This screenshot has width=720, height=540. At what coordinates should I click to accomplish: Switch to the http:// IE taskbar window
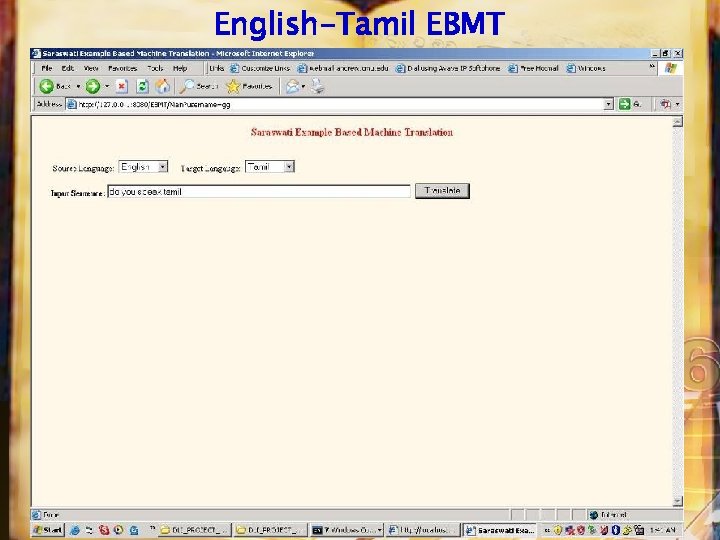coord(423,530)
